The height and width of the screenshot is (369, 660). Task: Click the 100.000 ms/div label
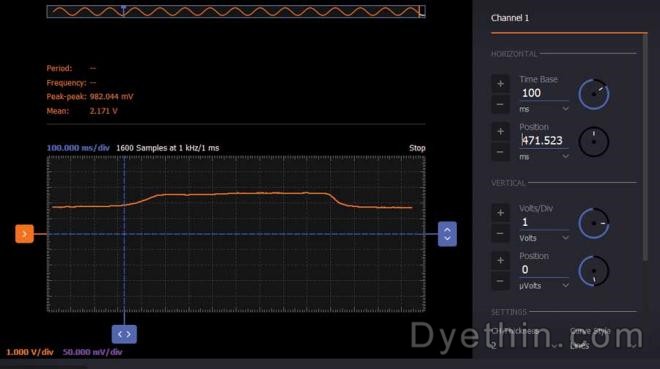(x=78, y=148)
